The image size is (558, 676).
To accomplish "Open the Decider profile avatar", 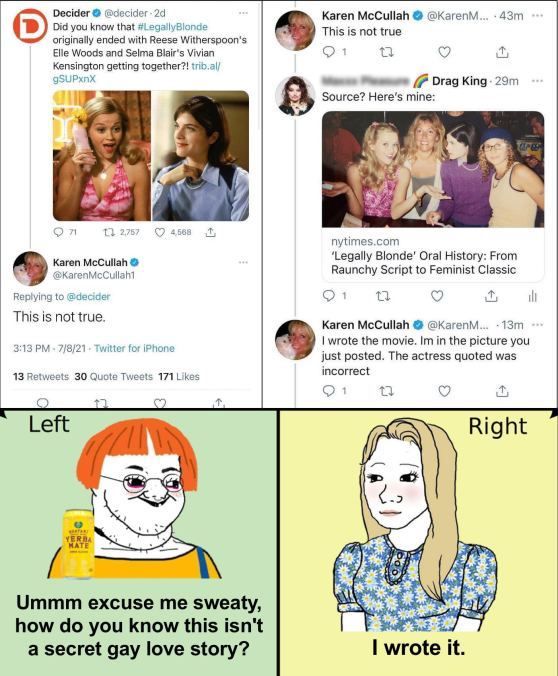I will tap(30, 26).
